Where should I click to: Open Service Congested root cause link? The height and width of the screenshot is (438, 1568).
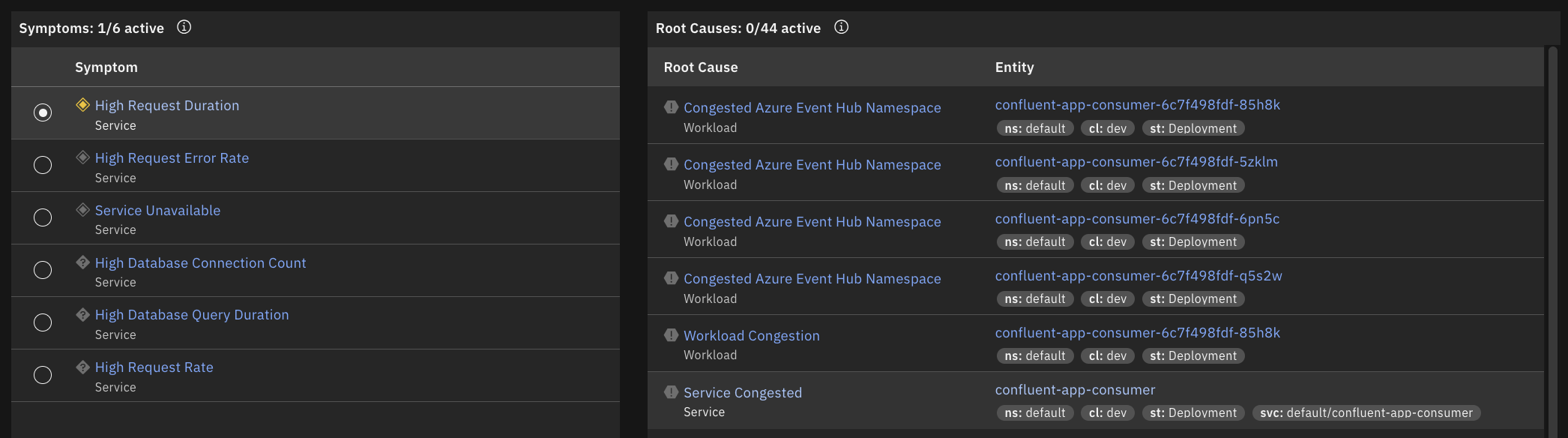coord(742,393)
